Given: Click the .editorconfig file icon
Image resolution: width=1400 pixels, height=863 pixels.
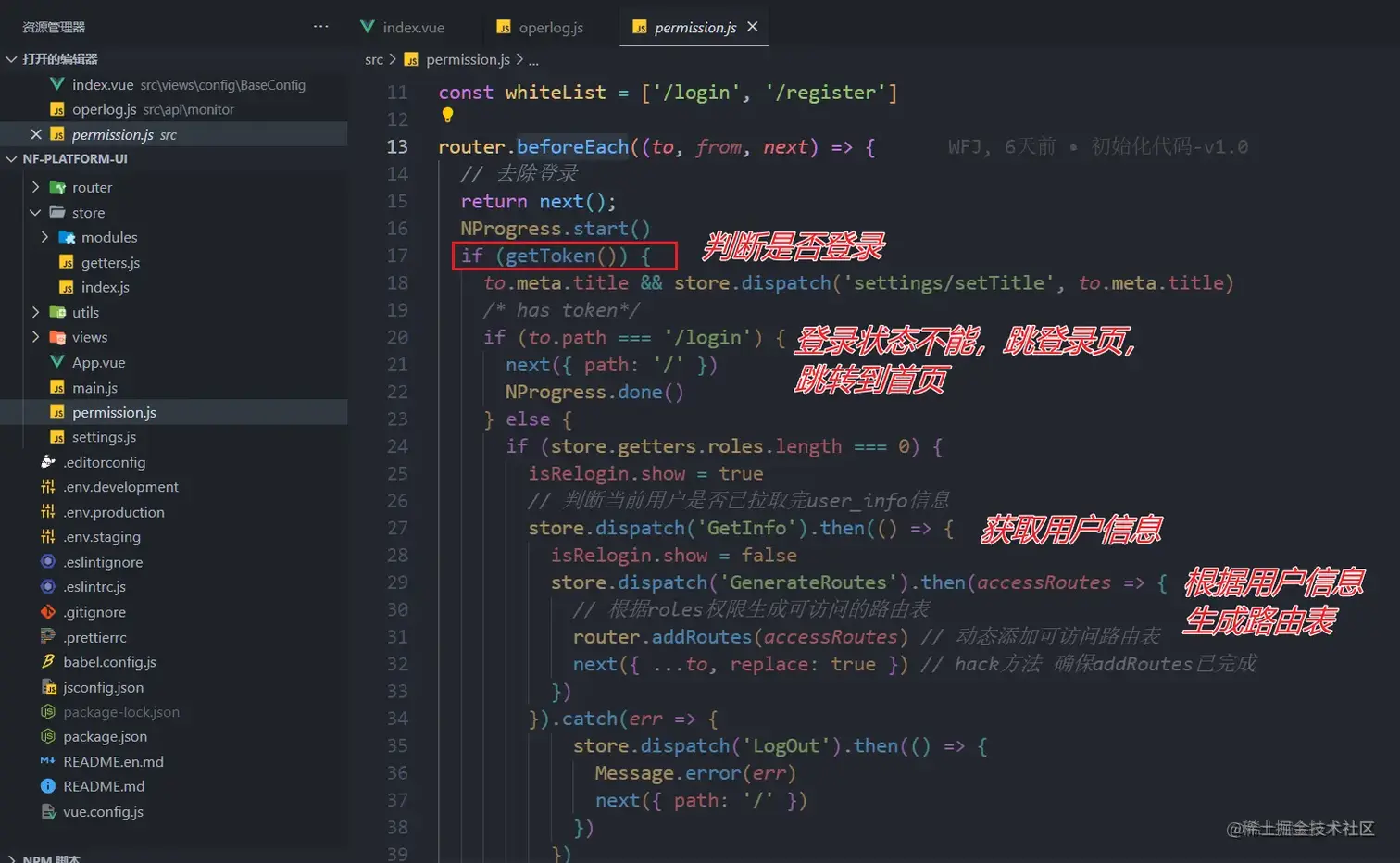Looking at the screenshot, I should click(48, 462).
